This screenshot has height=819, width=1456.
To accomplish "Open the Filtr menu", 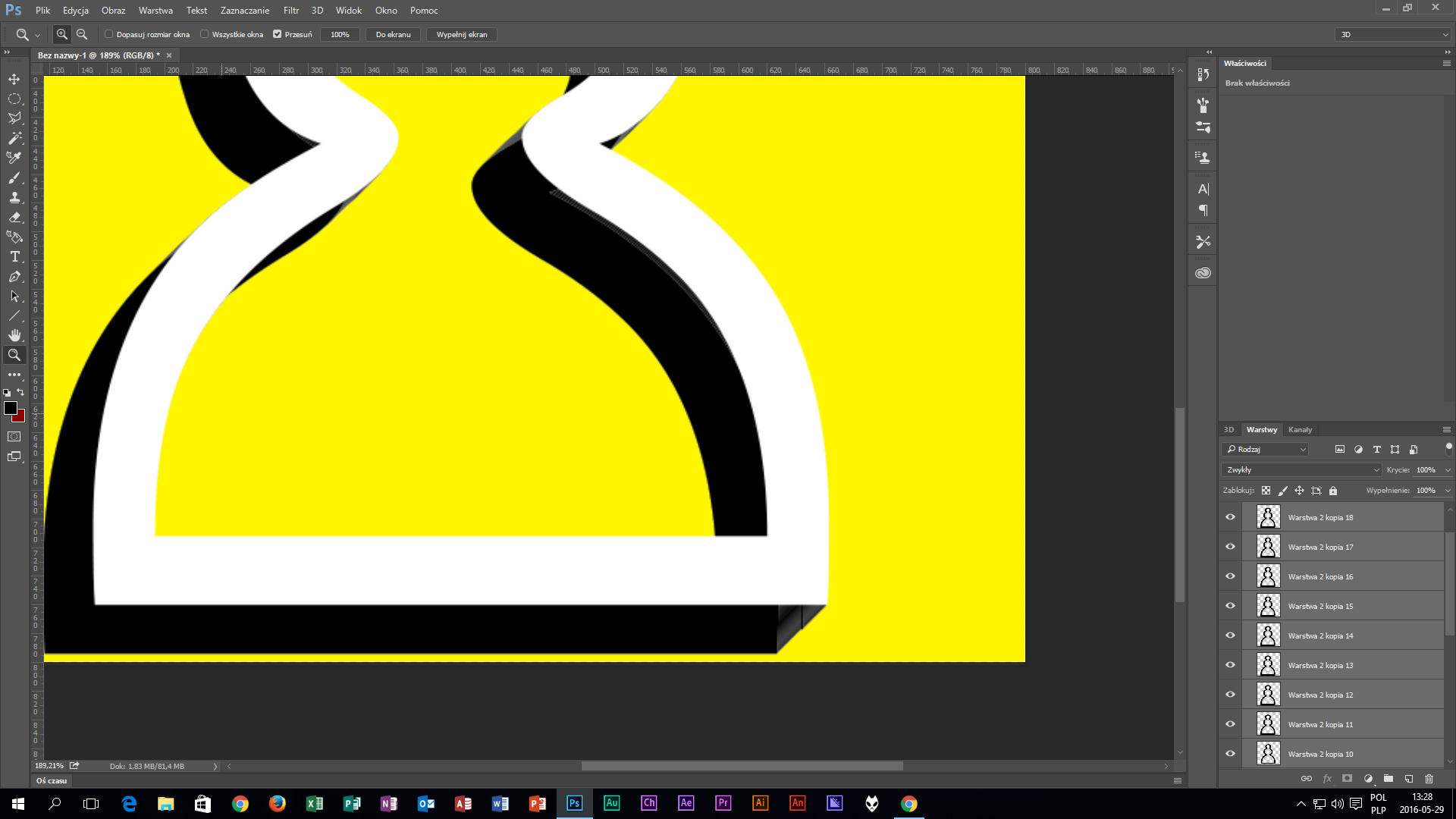I will 291,11.
